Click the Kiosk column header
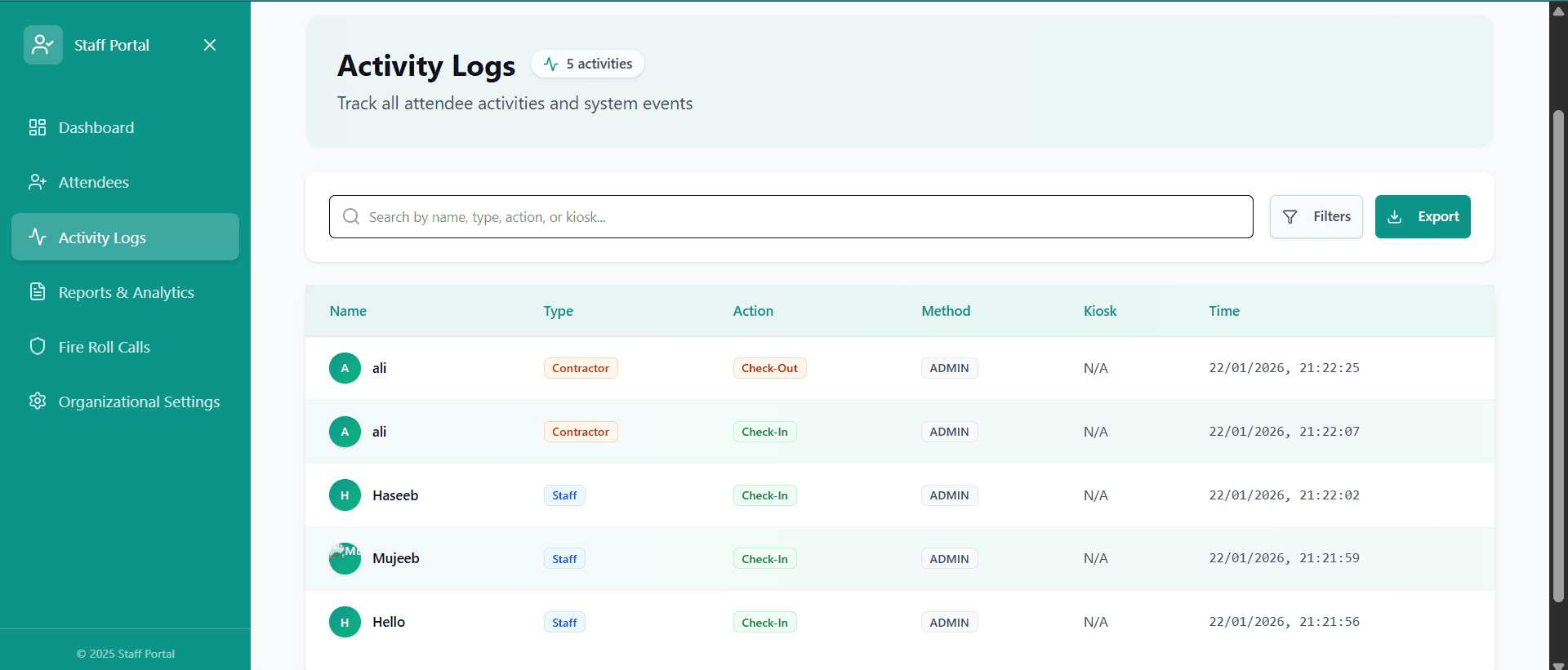This screenshot has width=1568, height=670. click(1100, 311)
